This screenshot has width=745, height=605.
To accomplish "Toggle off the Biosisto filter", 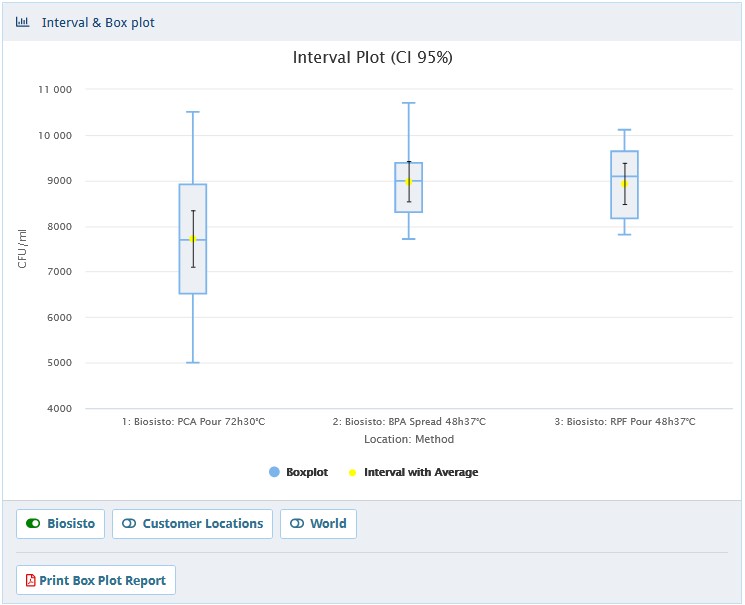I will point(61,524).
